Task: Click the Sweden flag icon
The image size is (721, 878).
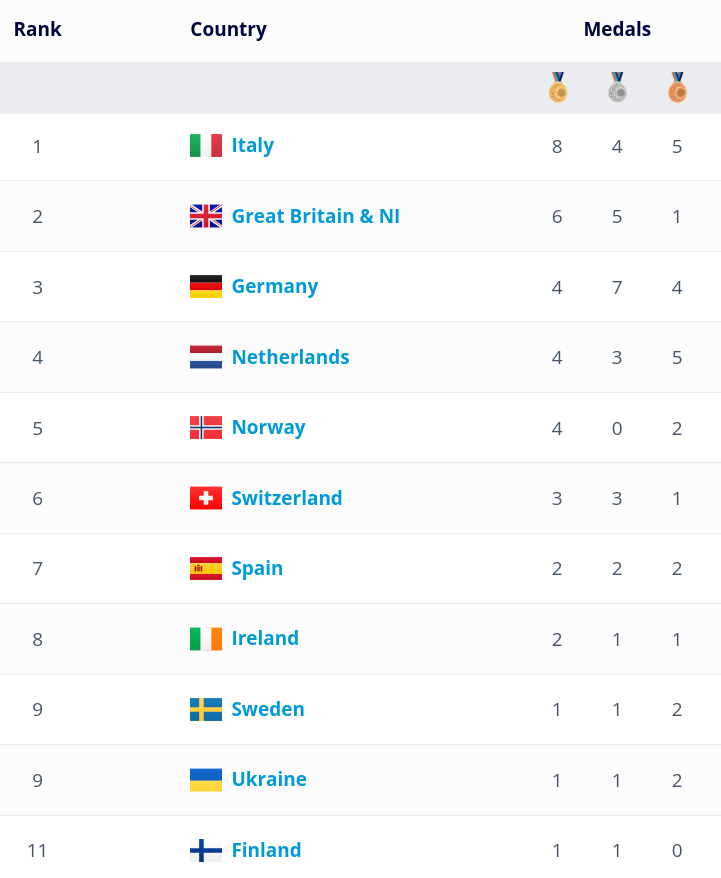Action: point(206,709)
